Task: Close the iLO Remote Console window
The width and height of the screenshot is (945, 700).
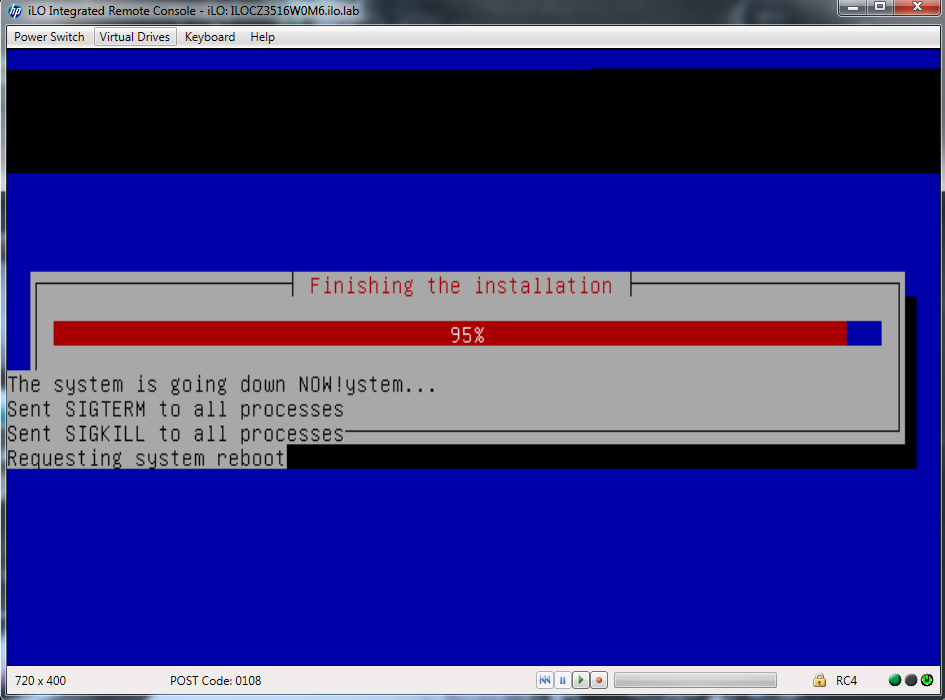Action: 917,7
